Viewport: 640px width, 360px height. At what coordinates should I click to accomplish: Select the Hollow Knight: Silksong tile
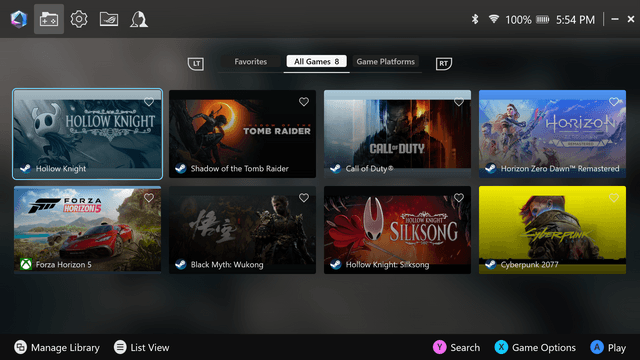coord(397,230)
